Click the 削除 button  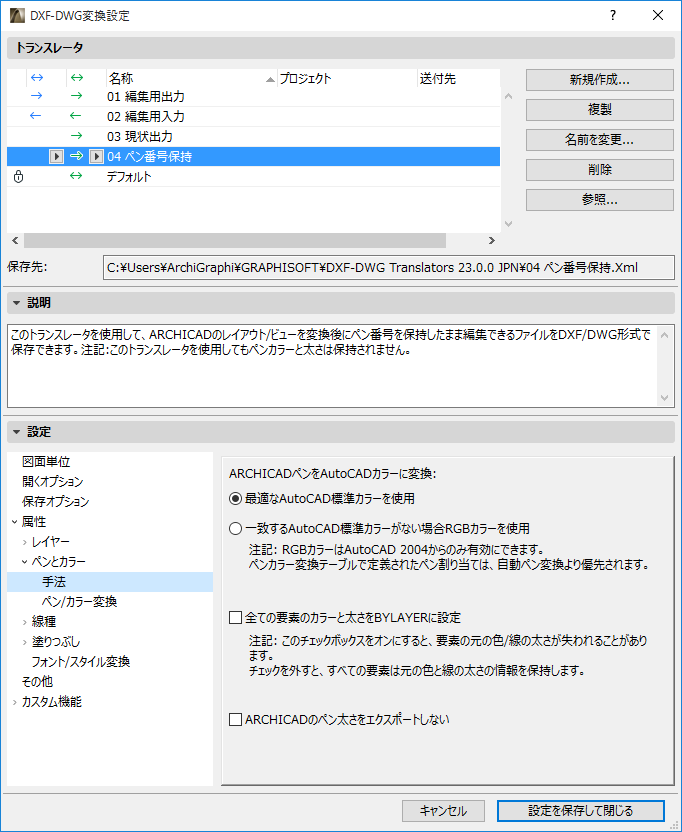(599, 169)
